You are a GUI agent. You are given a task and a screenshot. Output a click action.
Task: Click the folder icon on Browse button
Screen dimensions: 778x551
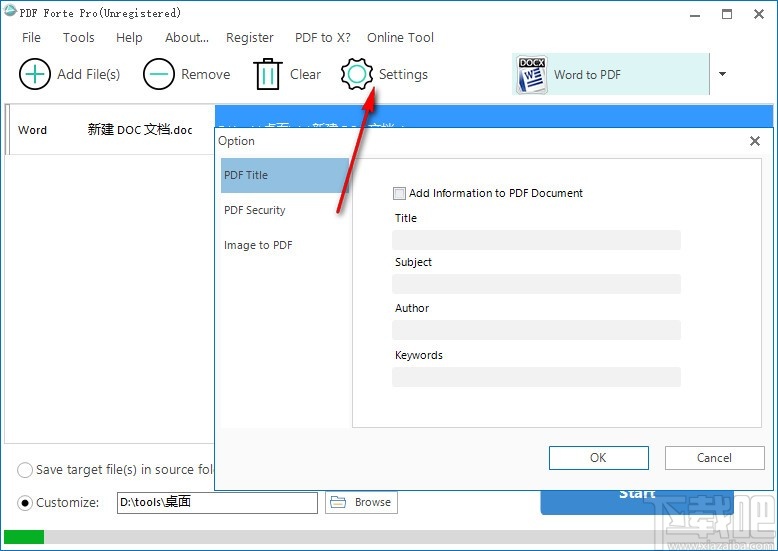point(338,502)
